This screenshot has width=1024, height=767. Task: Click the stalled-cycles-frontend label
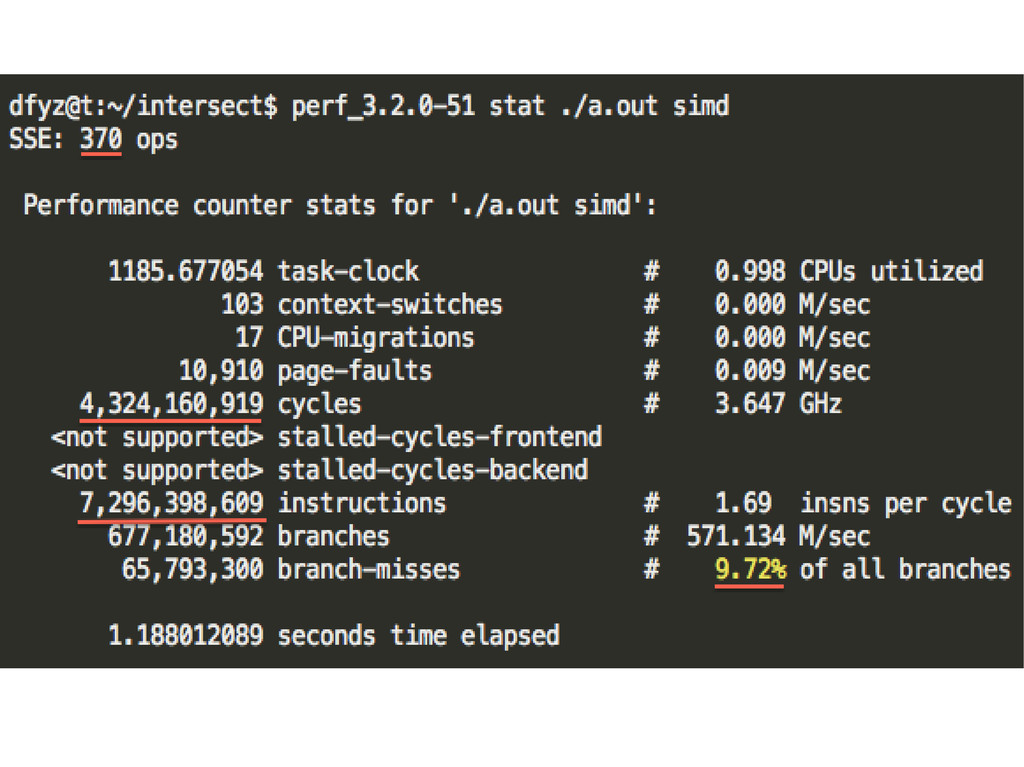439,437
